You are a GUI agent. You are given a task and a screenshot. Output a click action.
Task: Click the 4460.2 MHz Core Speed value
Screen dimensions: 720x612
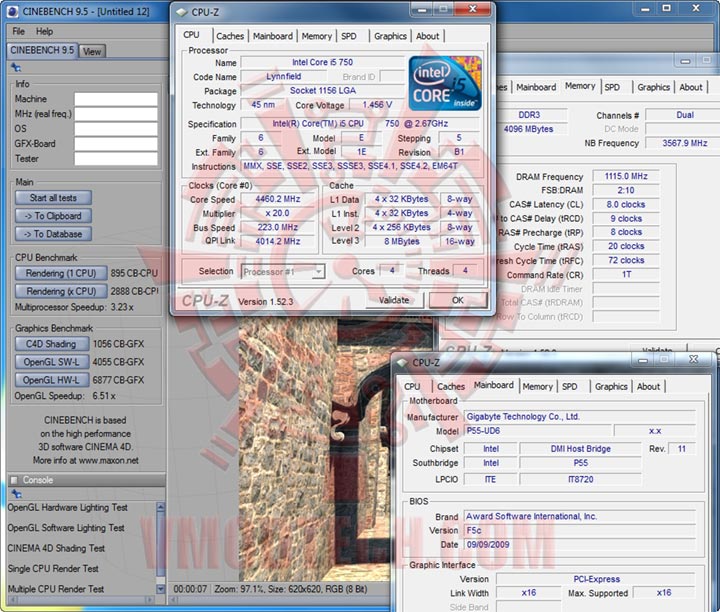(278, 199)
